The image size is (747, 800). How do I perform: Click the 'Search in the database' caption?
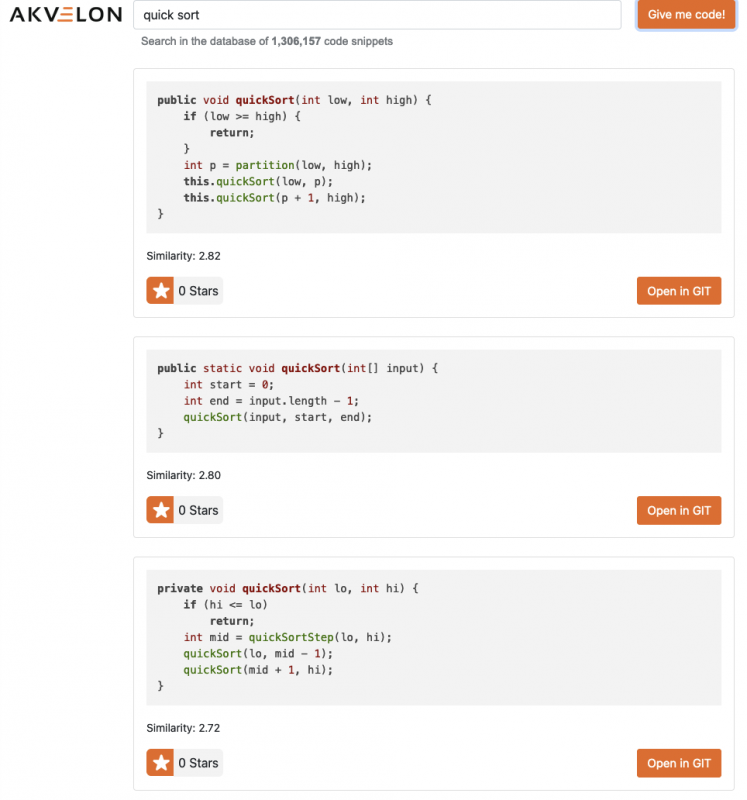(x=266, y=41)
